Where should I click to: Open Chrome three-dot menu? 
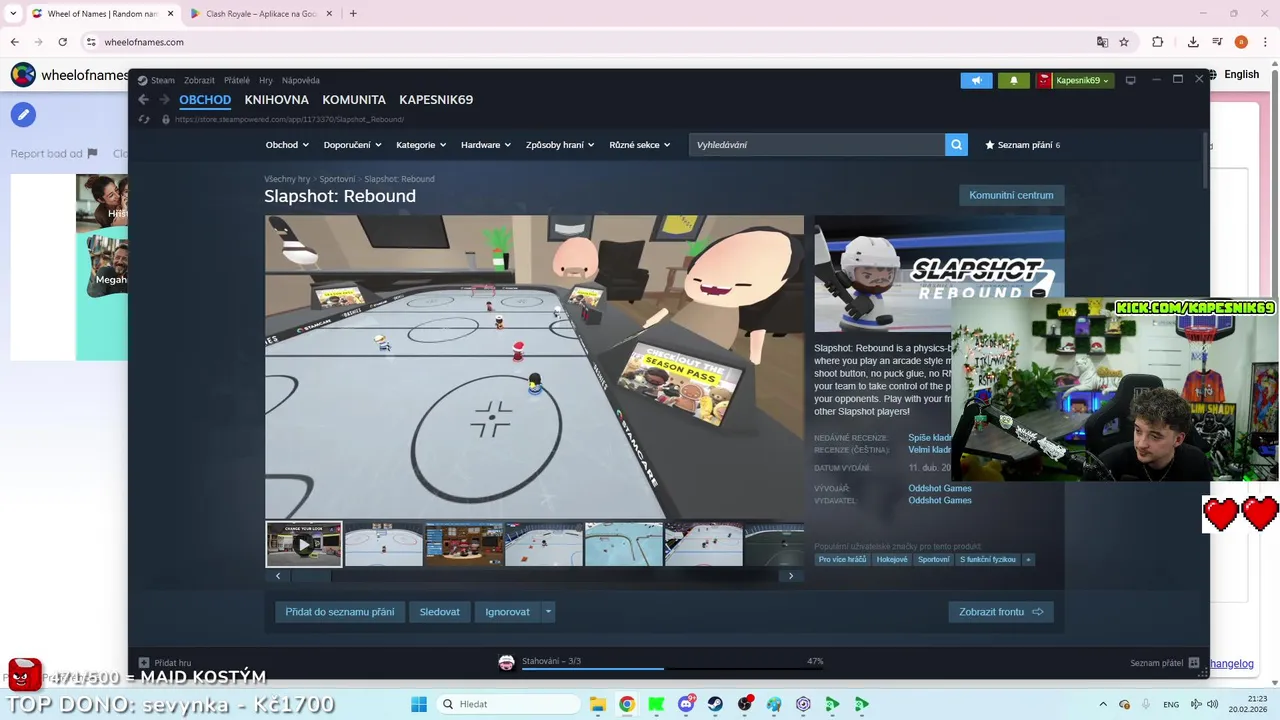coord(1265,42)
